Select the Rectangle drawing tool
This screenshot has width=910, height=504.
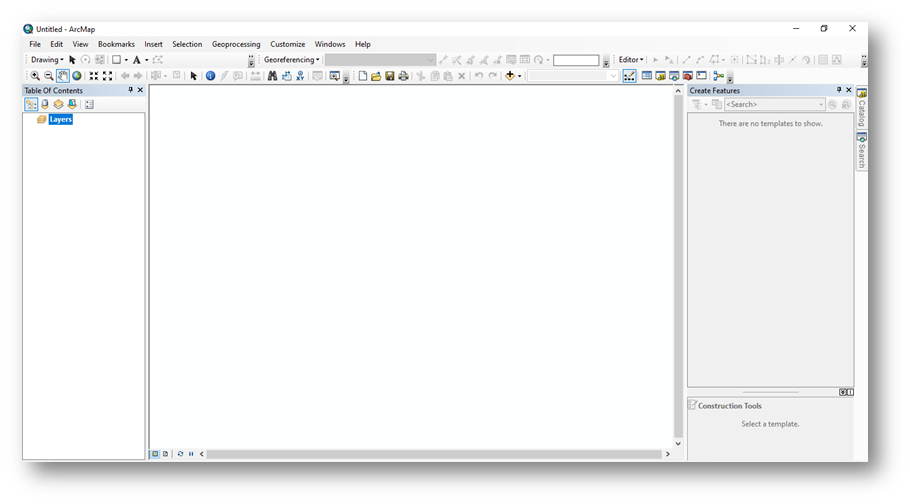116,60
